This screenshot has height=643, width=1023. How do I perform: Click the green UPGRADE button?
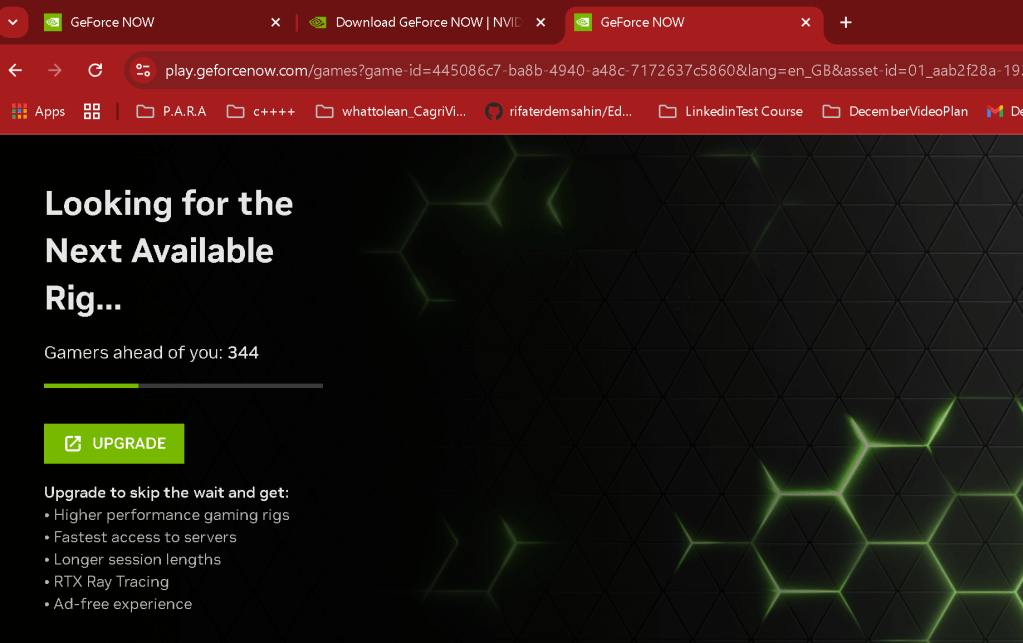(114, 443)
